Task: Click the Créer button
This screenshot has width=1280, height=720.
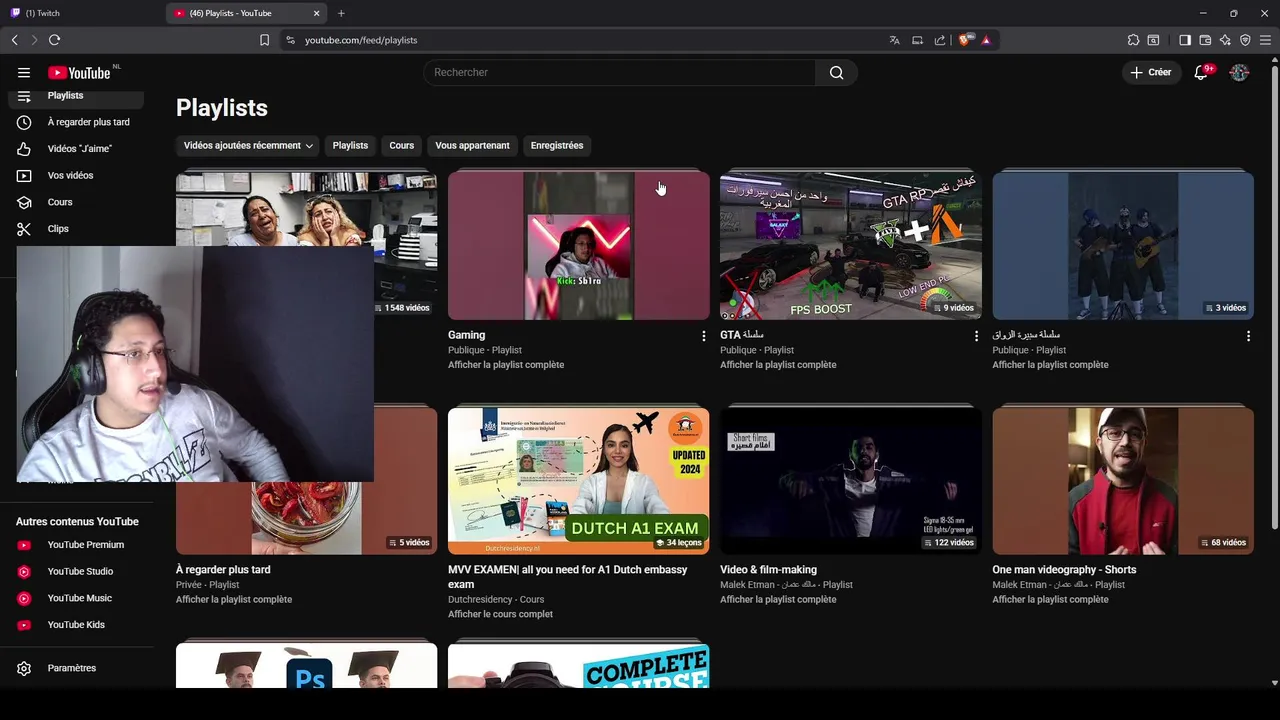Action: [x=1151, y=73]
